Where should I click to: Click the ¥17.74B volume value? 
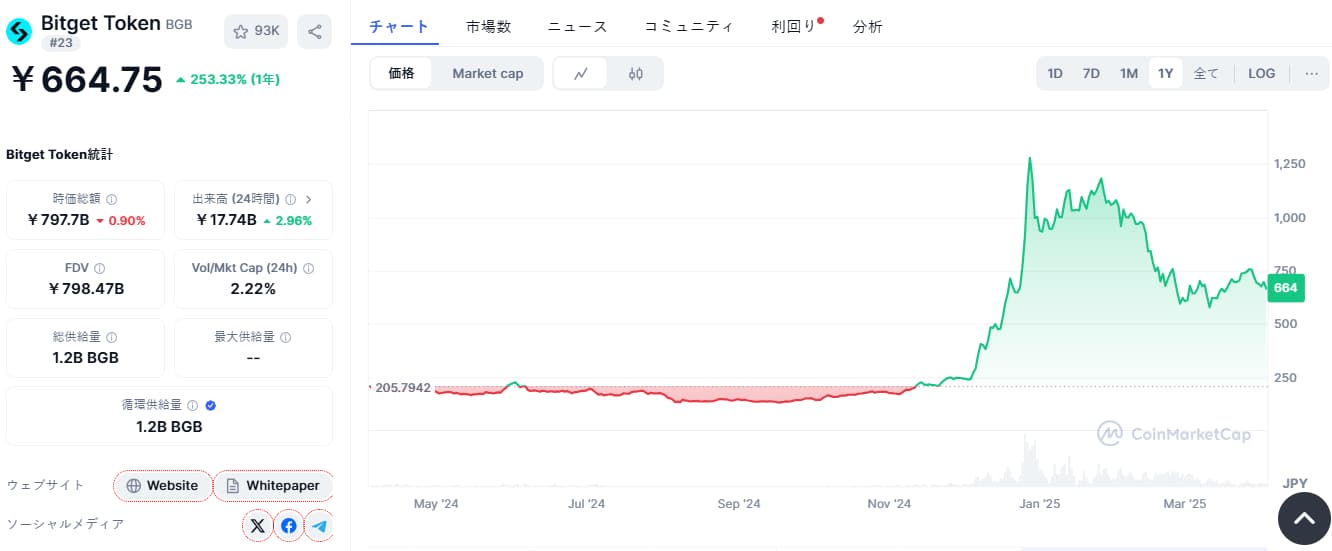pos(226,220)
